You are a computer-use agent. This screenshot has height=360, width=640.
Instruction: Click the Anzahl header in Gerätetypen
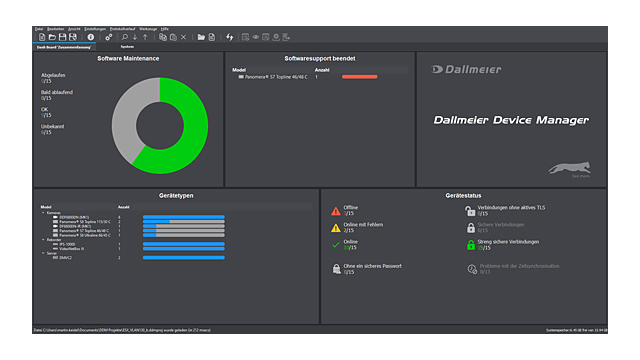[x=124, y=207]
